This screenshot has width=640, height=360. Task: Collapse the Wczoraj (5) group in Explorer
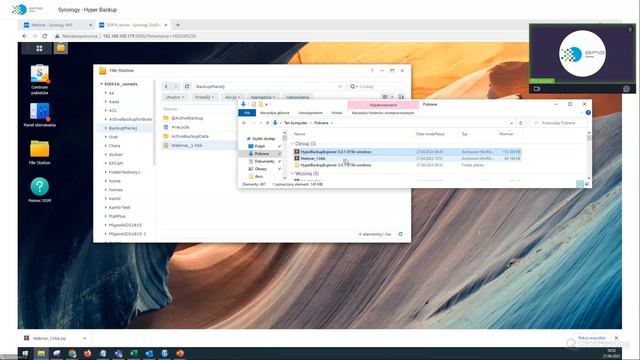click(x=292, y=173)
